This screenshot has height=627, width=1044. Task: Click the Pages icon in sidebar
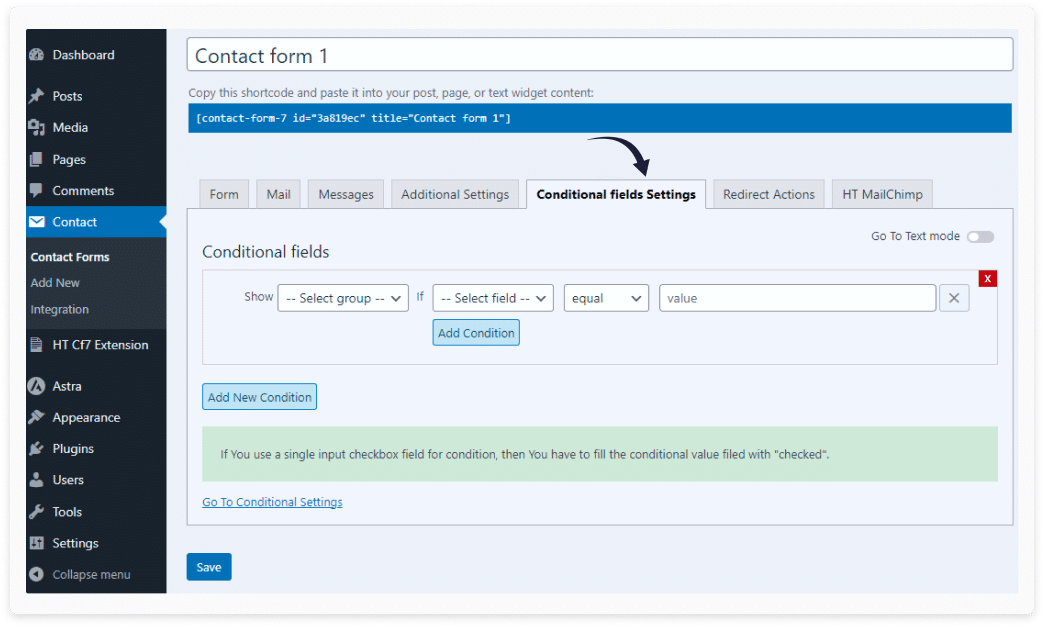point(37,160)
